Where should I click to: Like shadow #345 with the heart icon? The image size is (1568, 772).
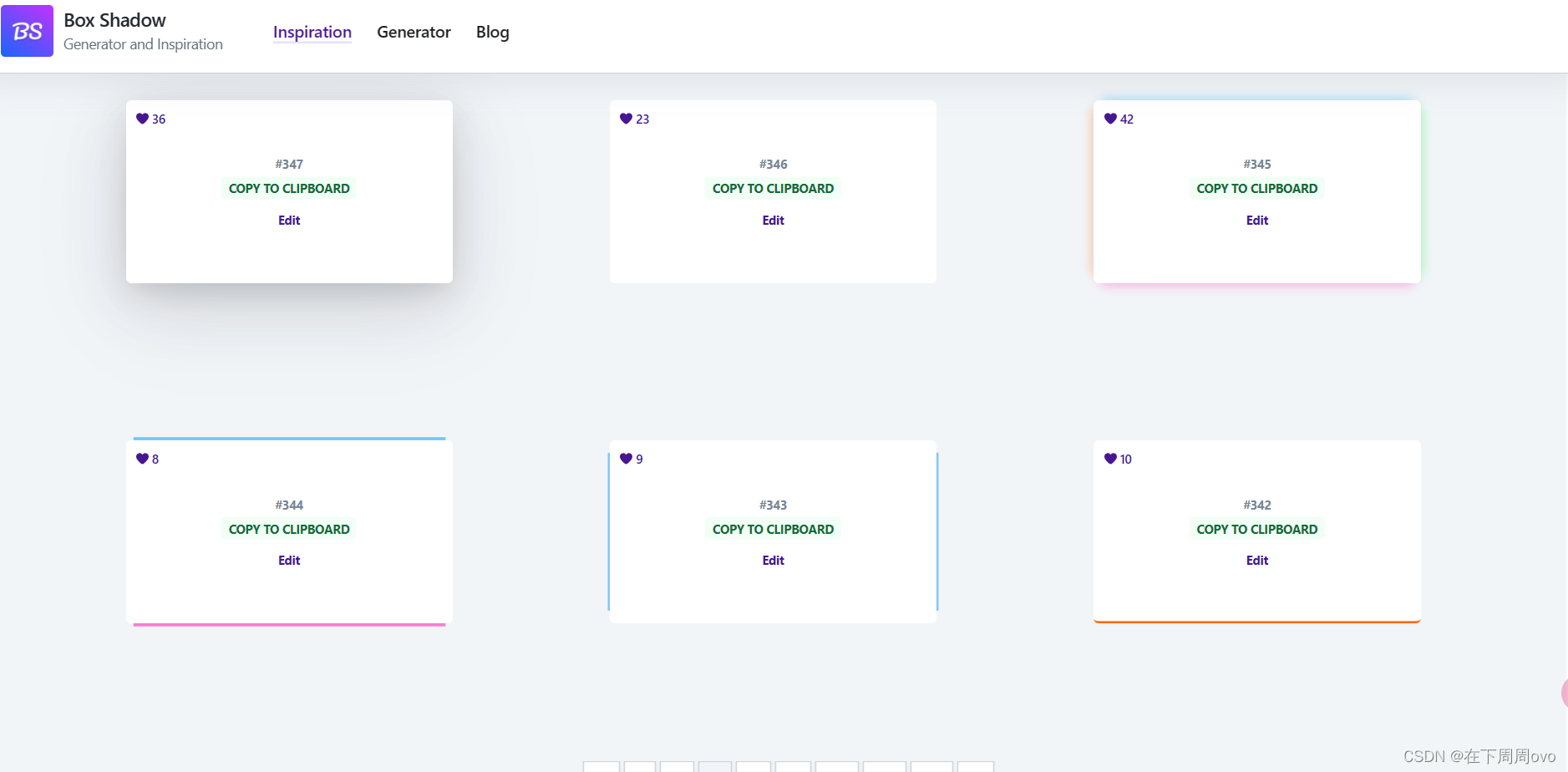[x=1110, y=119]
